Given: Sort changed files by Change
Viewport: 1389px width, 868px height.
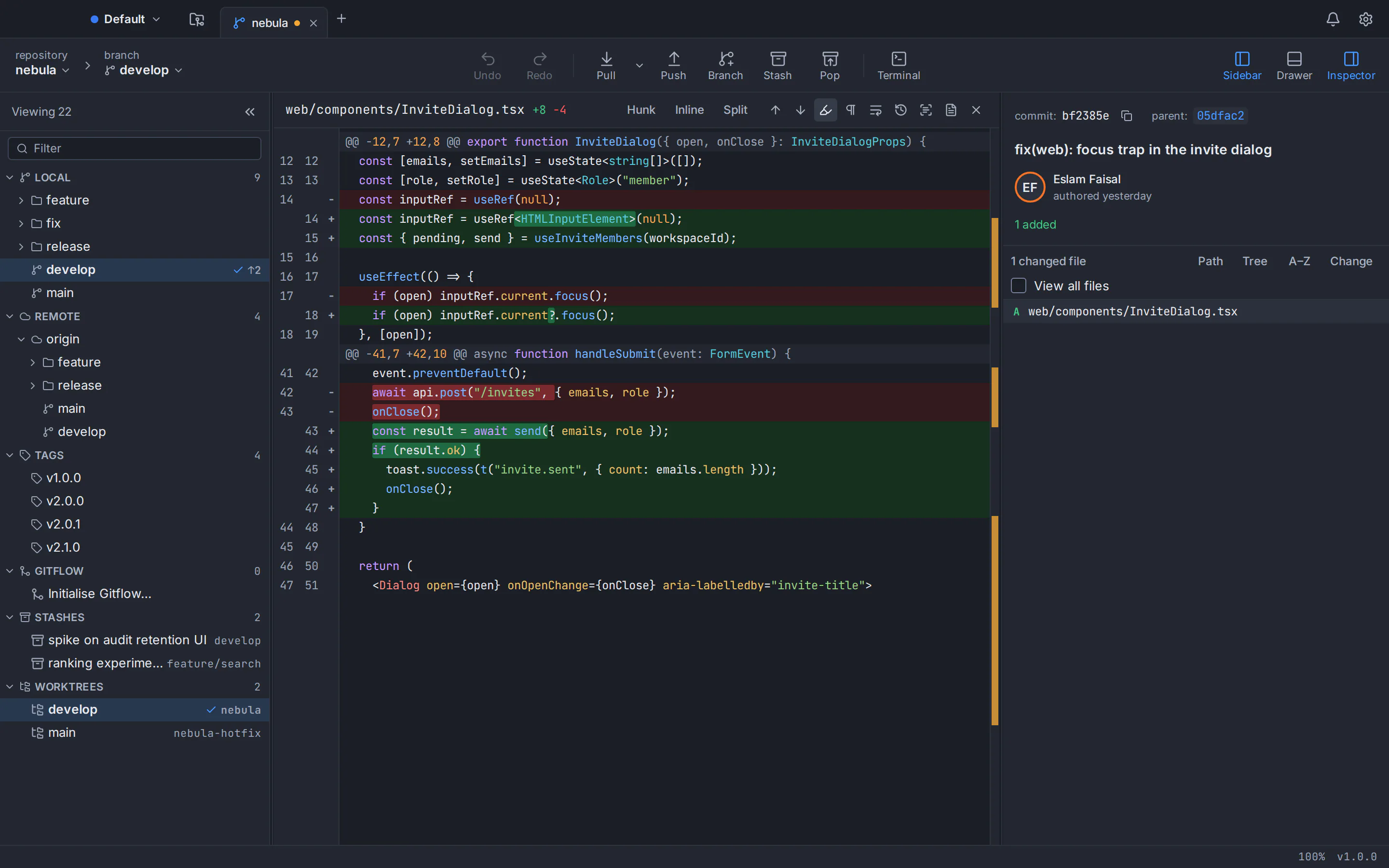Looking at the screenshot, I should pyautogui.click(x=1350, y=261).
